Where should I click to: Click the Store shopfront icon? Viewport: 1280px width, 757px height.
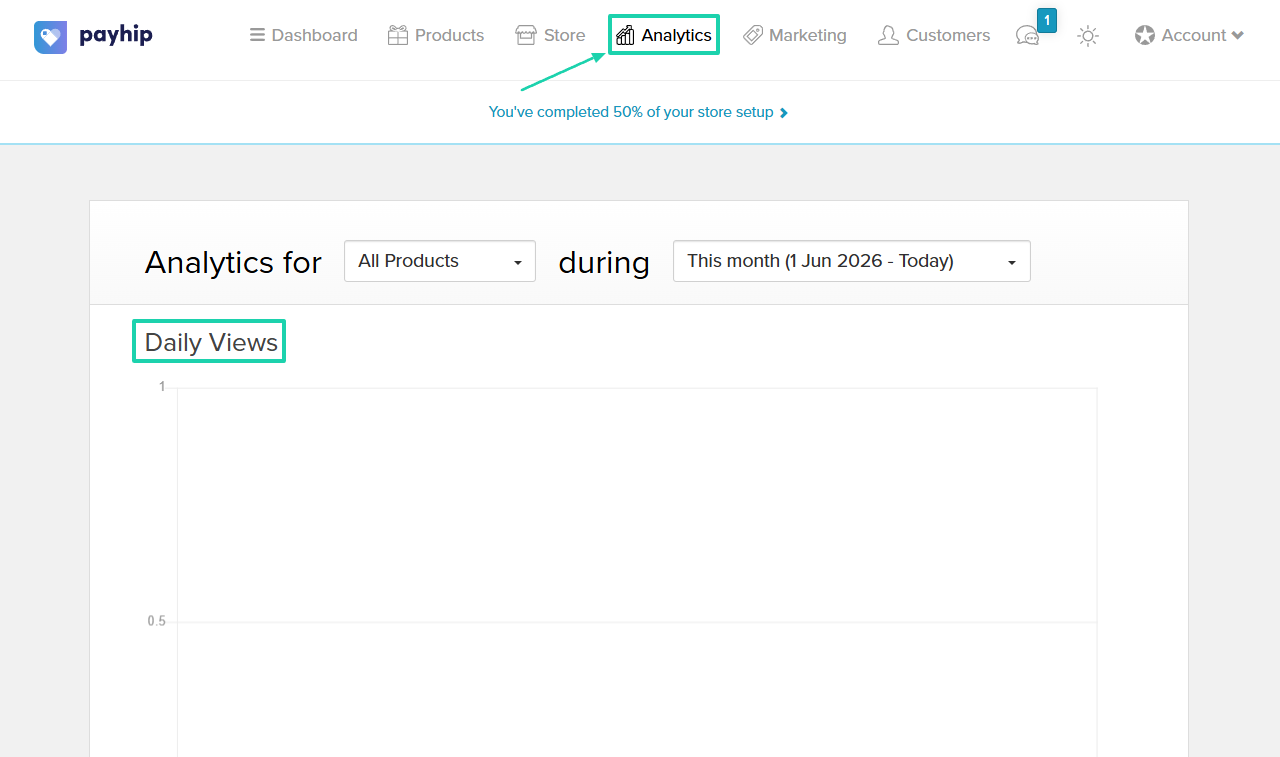[526, 35]
